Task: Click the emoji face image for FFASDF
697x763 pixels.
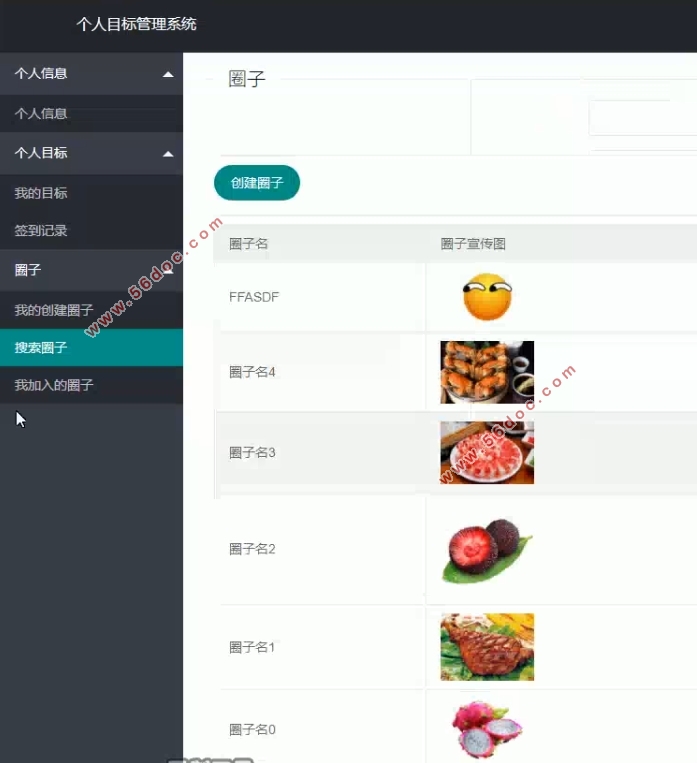Action: point(487,297)
